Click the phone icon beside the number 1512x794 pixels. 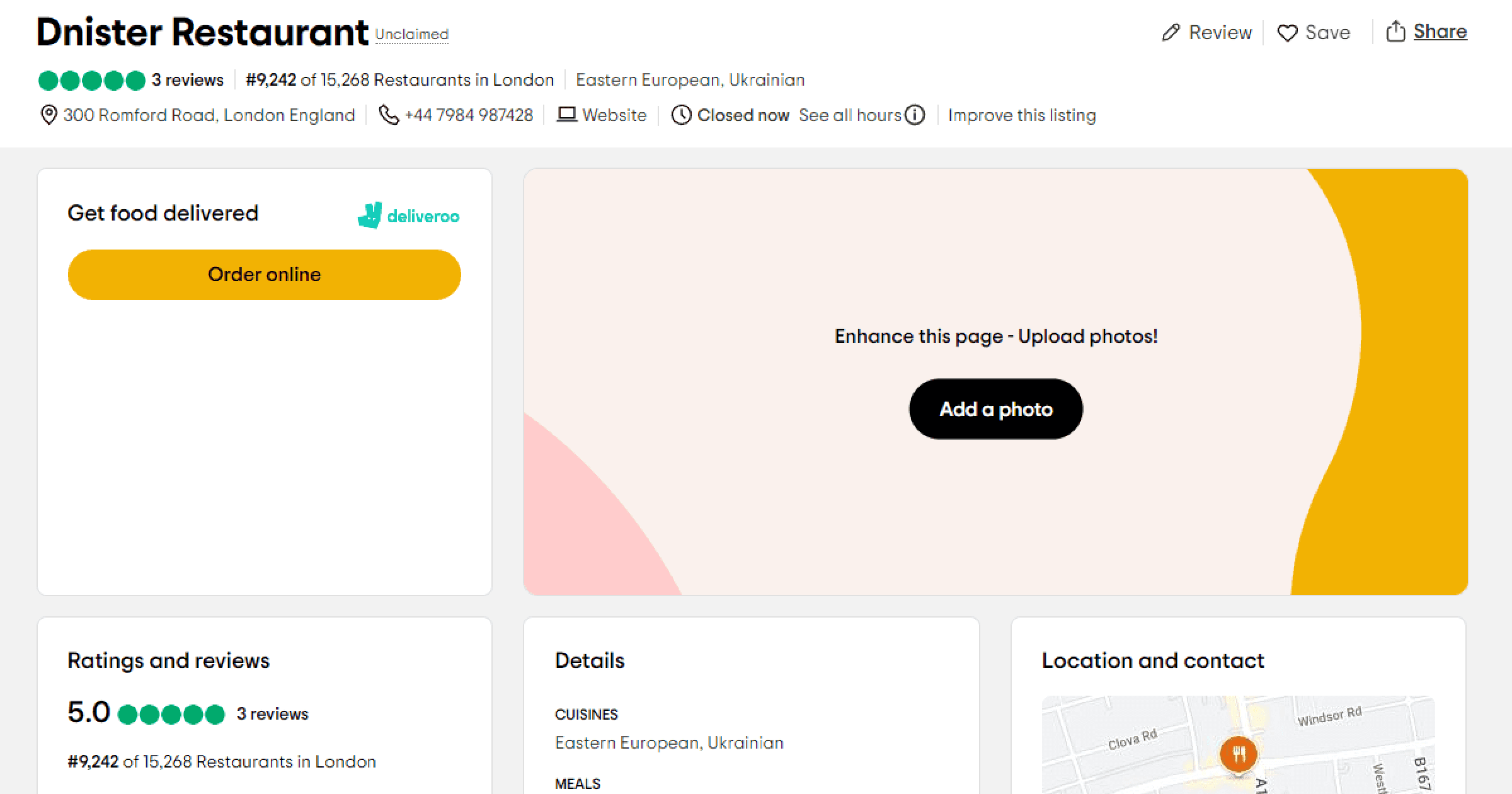click(389, 115)
